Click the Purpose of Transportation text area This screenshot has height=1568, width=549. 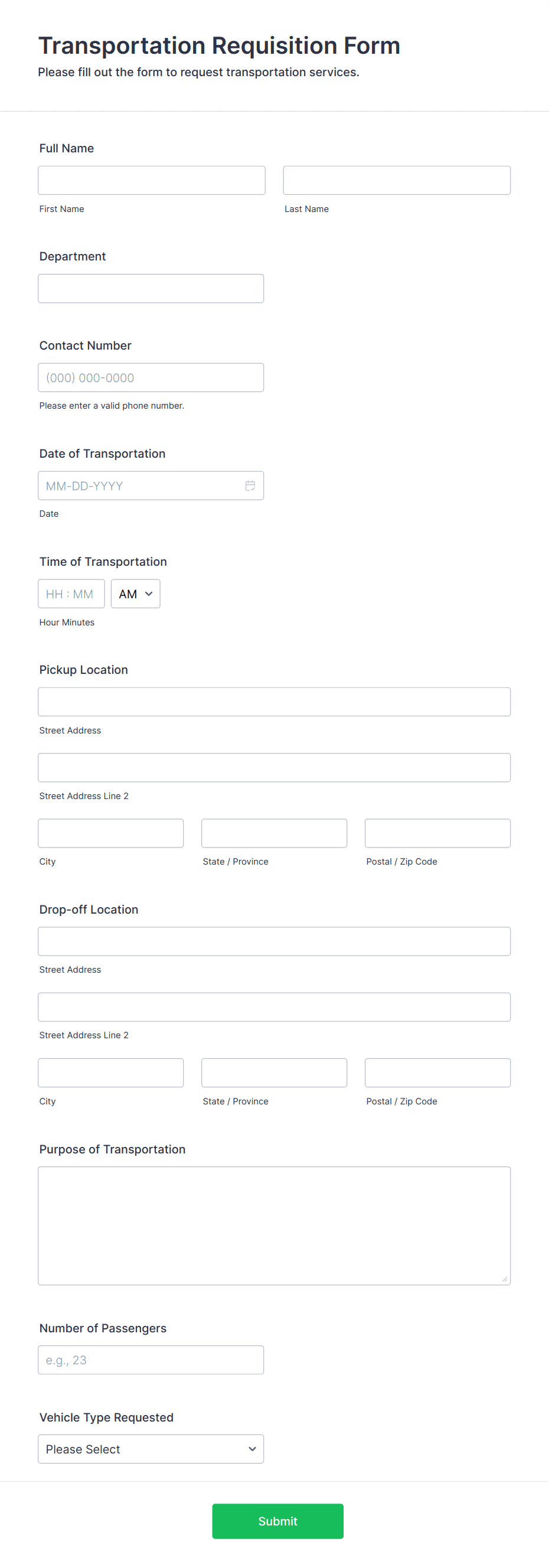(274, 1225)
